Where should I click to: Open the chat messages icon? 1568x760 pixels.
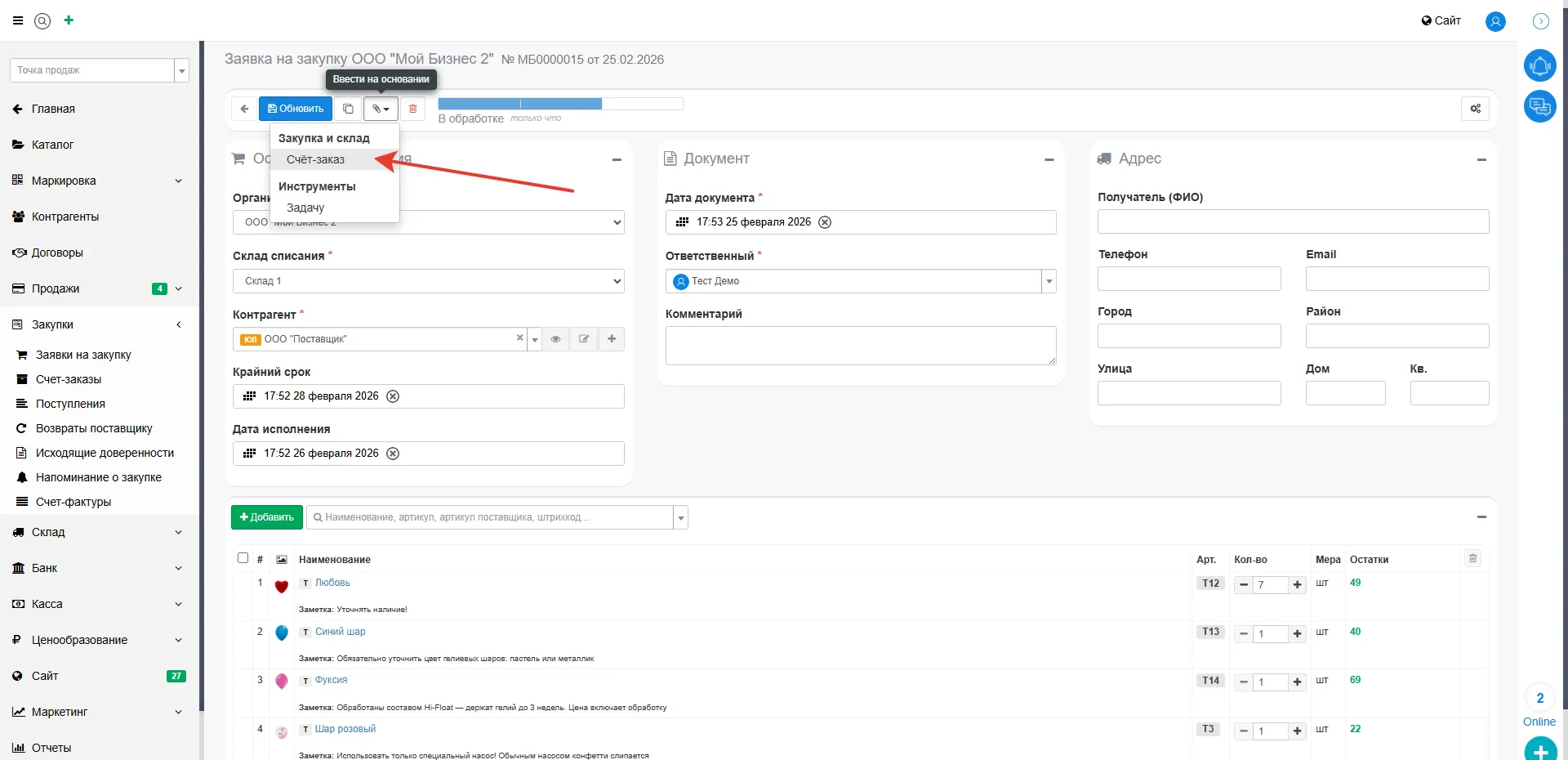pos(1539,106)
